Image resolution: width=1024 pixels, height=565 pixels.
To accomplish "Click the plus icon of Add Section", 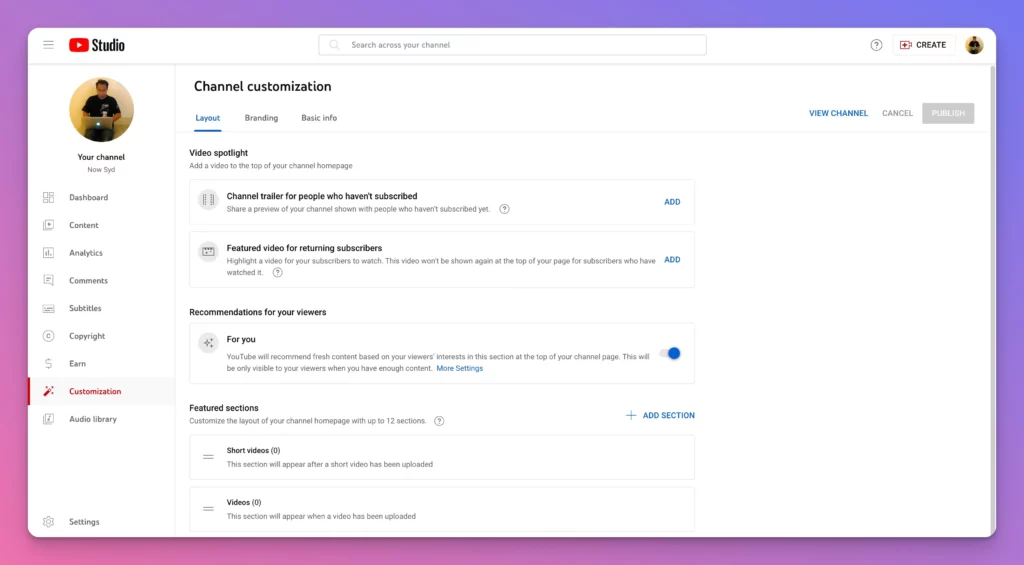I will coord(631,415).
